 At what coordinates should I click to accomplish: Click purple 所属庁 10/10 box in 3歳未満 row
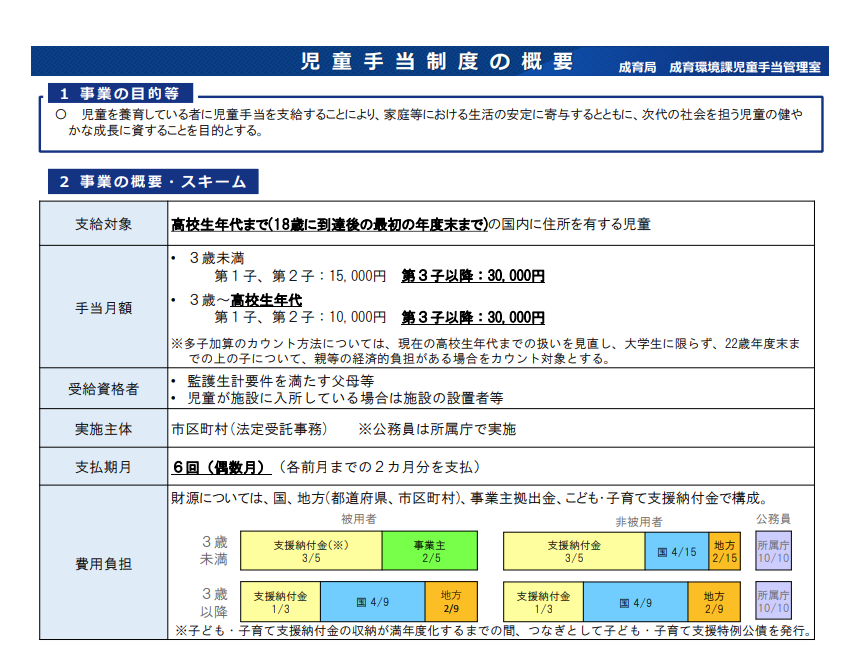773,551
